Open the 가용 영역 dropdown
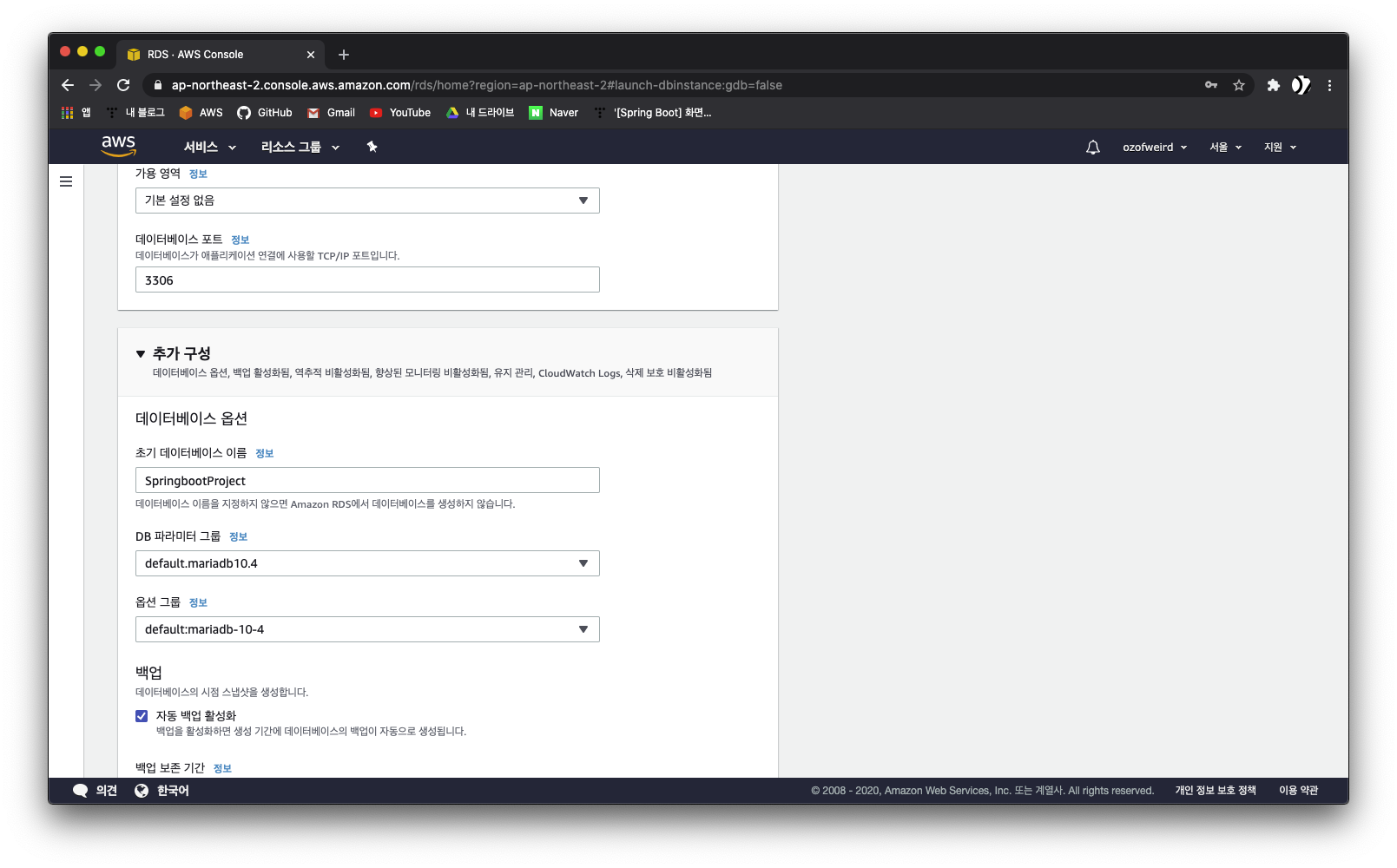1397x868 pixels. 367,201
